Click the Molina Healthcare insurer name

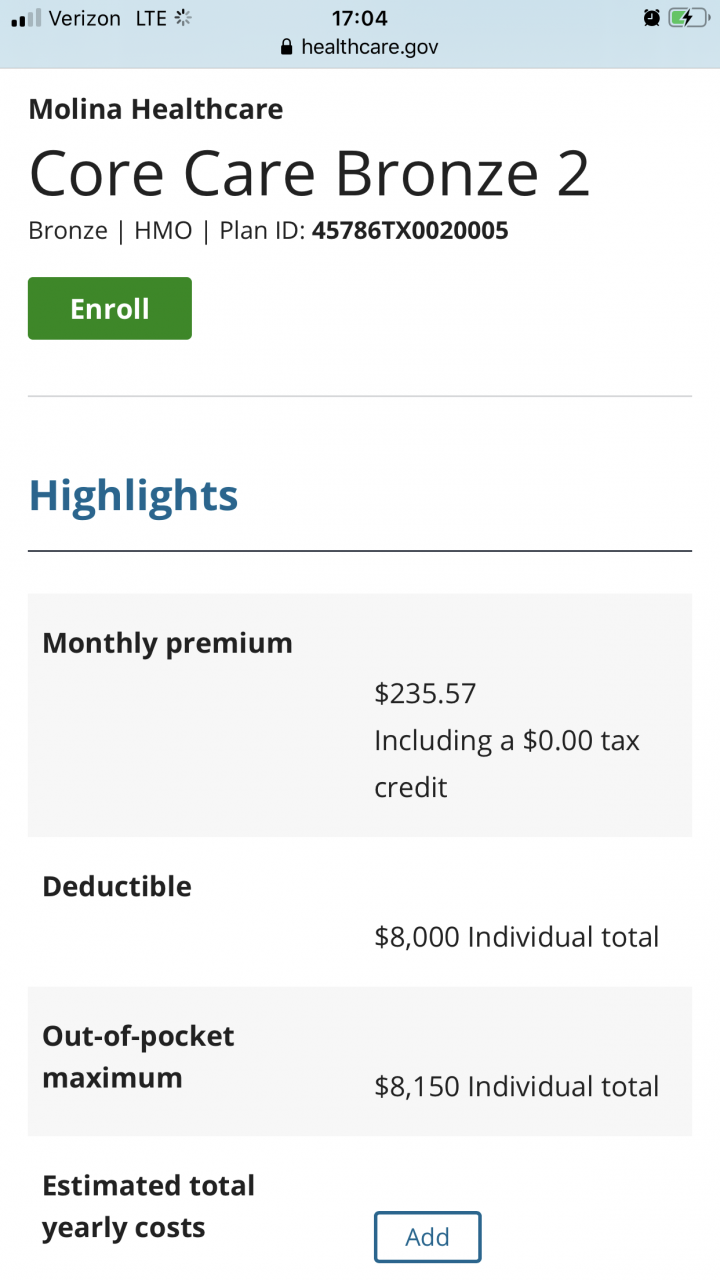[x=156, y=109]
